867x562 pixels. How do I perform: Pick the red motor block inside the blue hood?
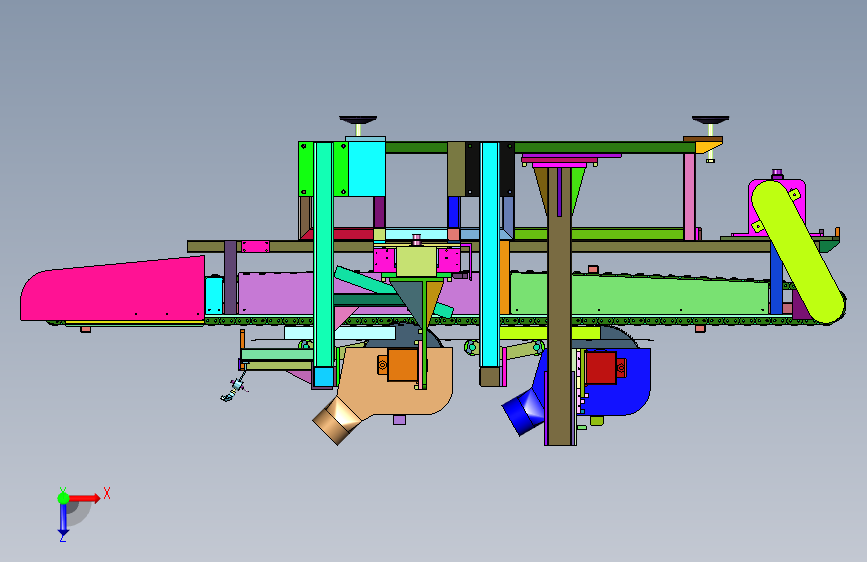600,368
